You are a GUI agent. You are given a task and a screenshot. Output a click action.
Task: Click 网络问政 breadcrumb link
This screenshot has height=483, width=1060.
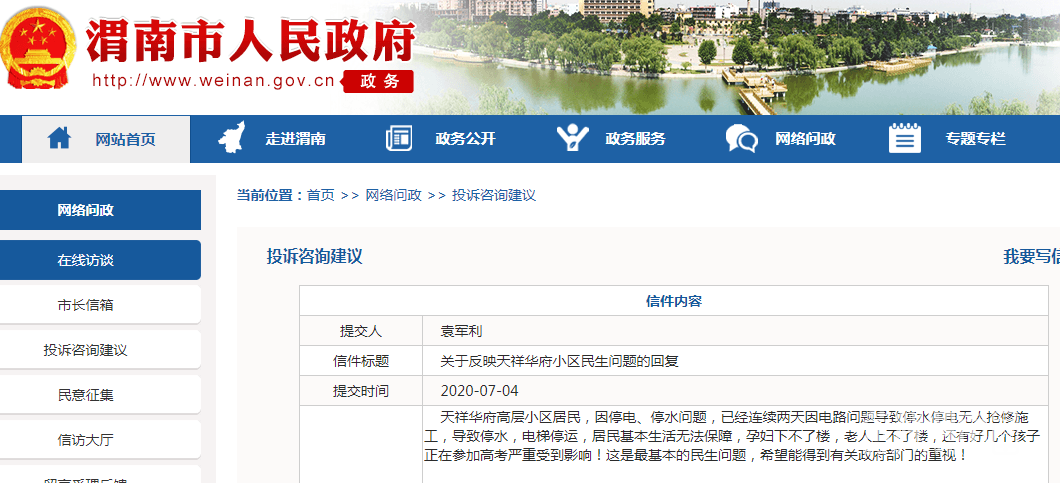coord(393,195)
